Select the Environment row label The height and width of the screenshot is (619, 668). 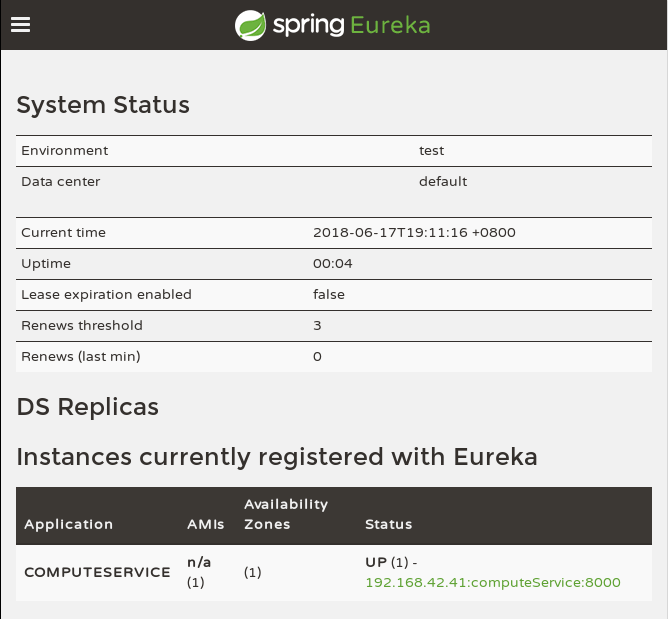click(x=65, y=151)
